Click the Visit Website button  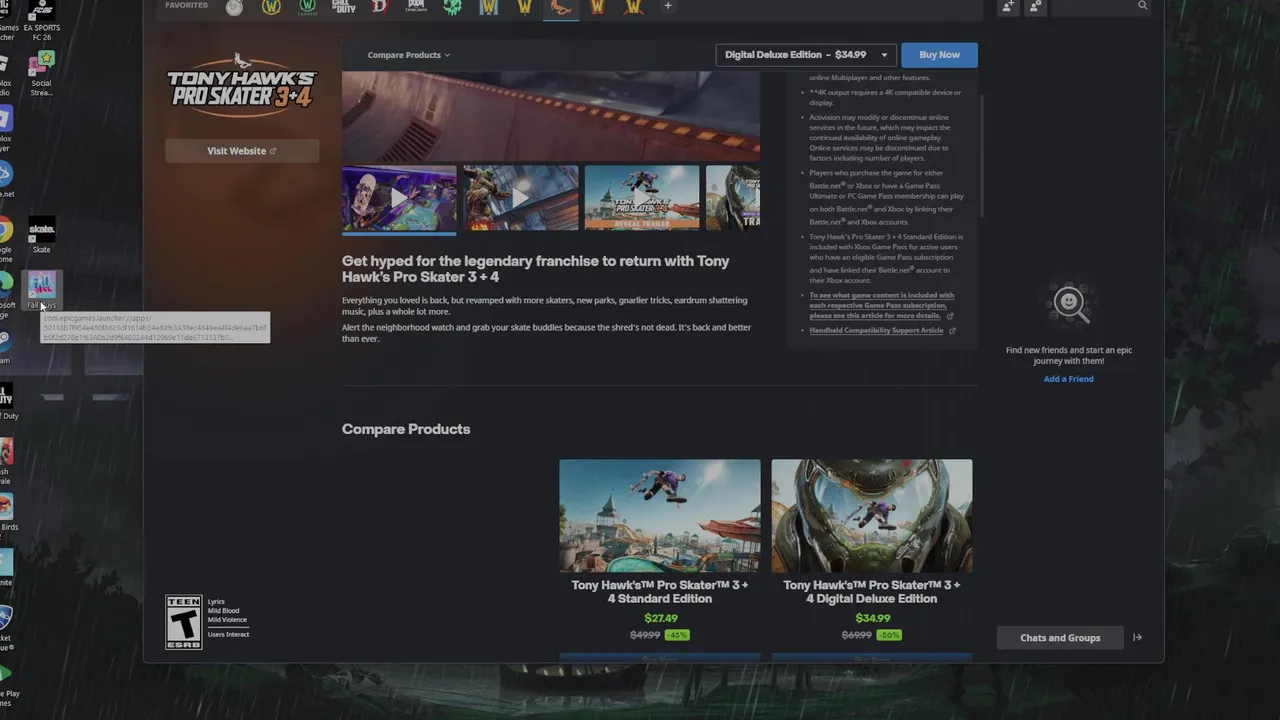pos(242,151)
